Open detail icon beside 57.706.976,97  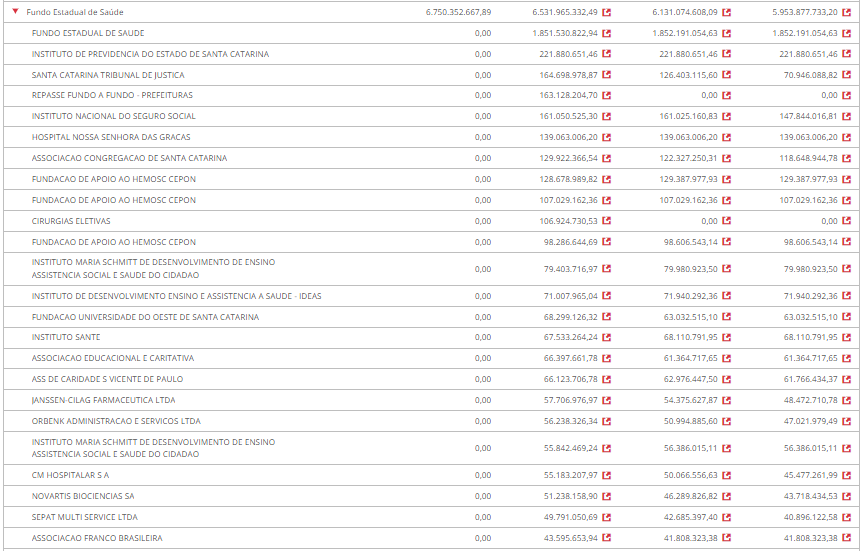(x=607, y=400)
